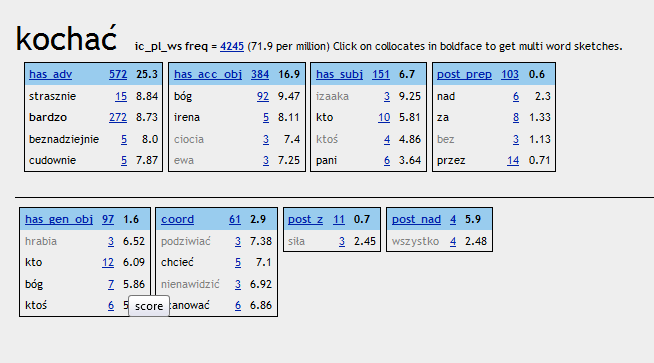Click the post_nad header count 4
654x363 pixels.
[x=453, y=219]
